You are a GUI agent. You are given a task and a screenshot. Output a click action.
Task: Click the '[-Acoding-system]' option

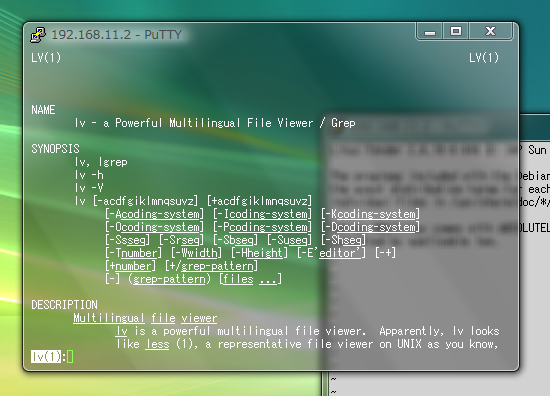point(154,214)
